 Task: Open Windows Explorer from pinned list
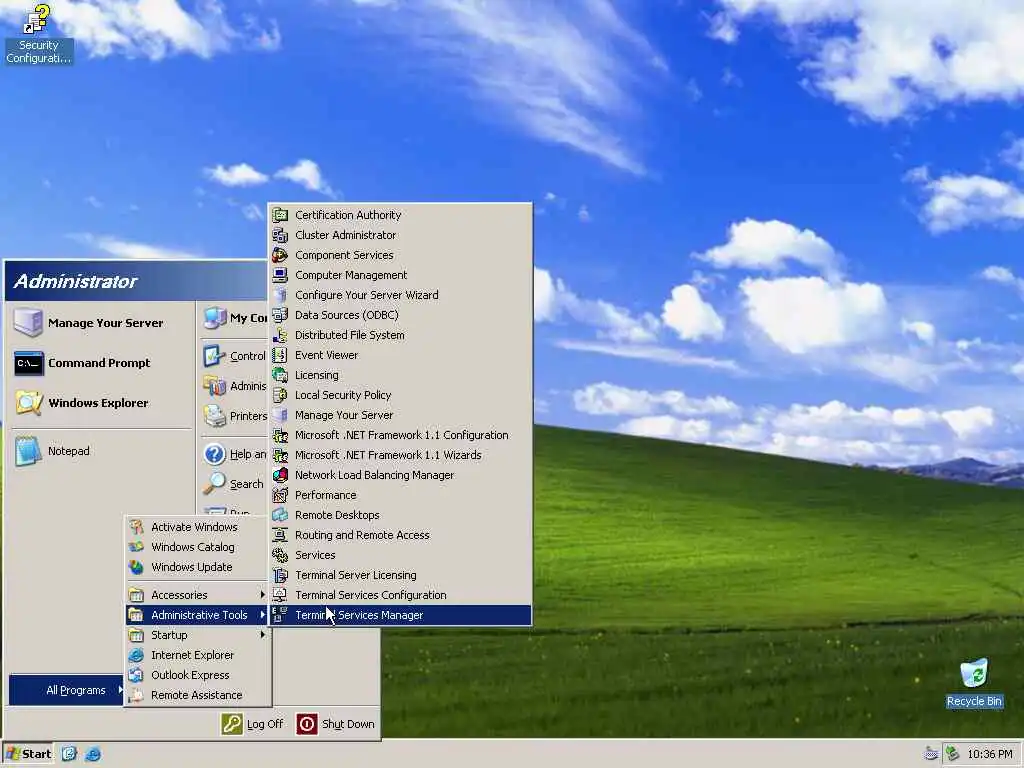click(x=101, y=403)
